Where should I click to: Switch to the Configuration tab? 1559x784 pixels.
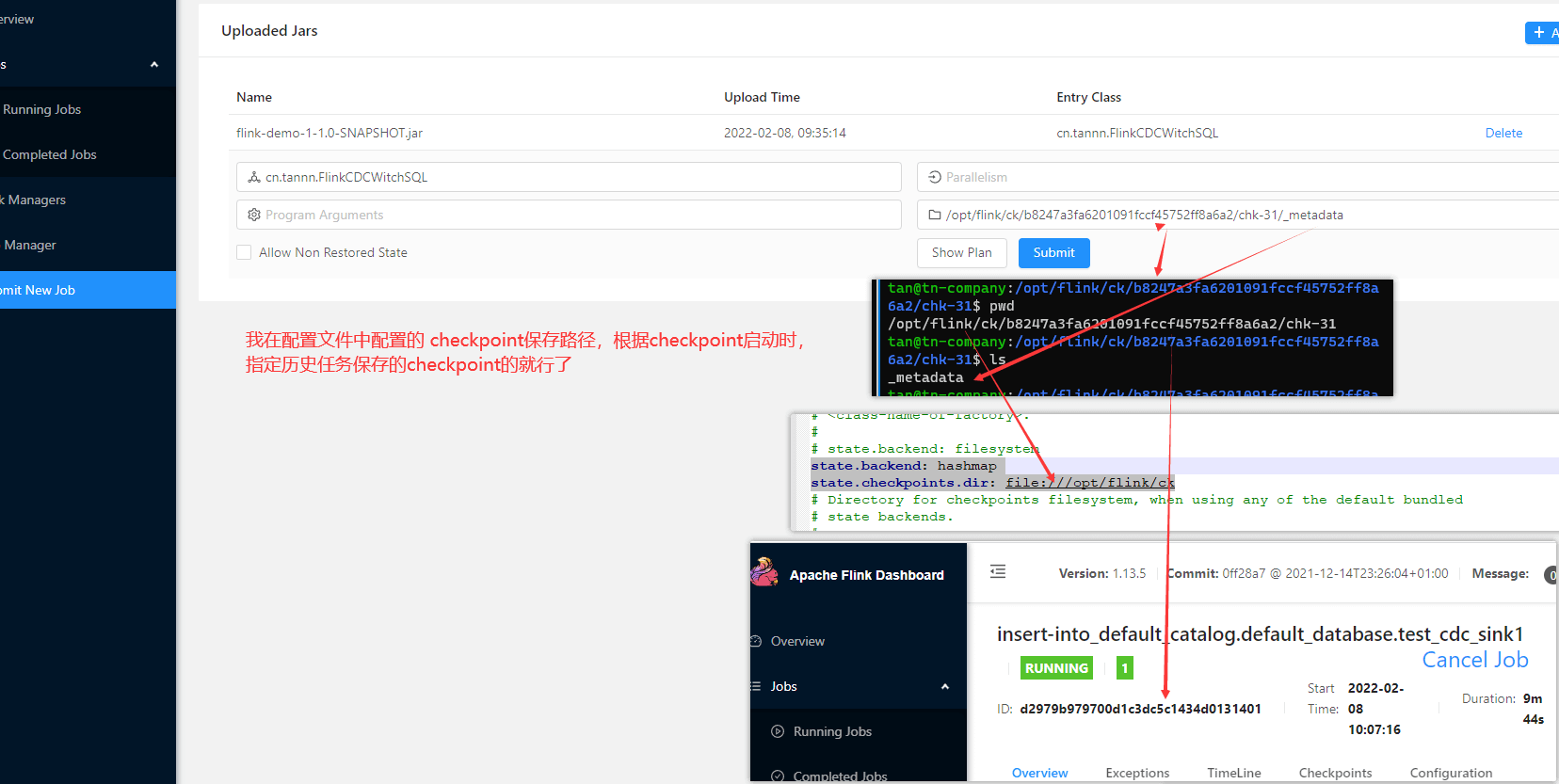(x=1451, y=773)
